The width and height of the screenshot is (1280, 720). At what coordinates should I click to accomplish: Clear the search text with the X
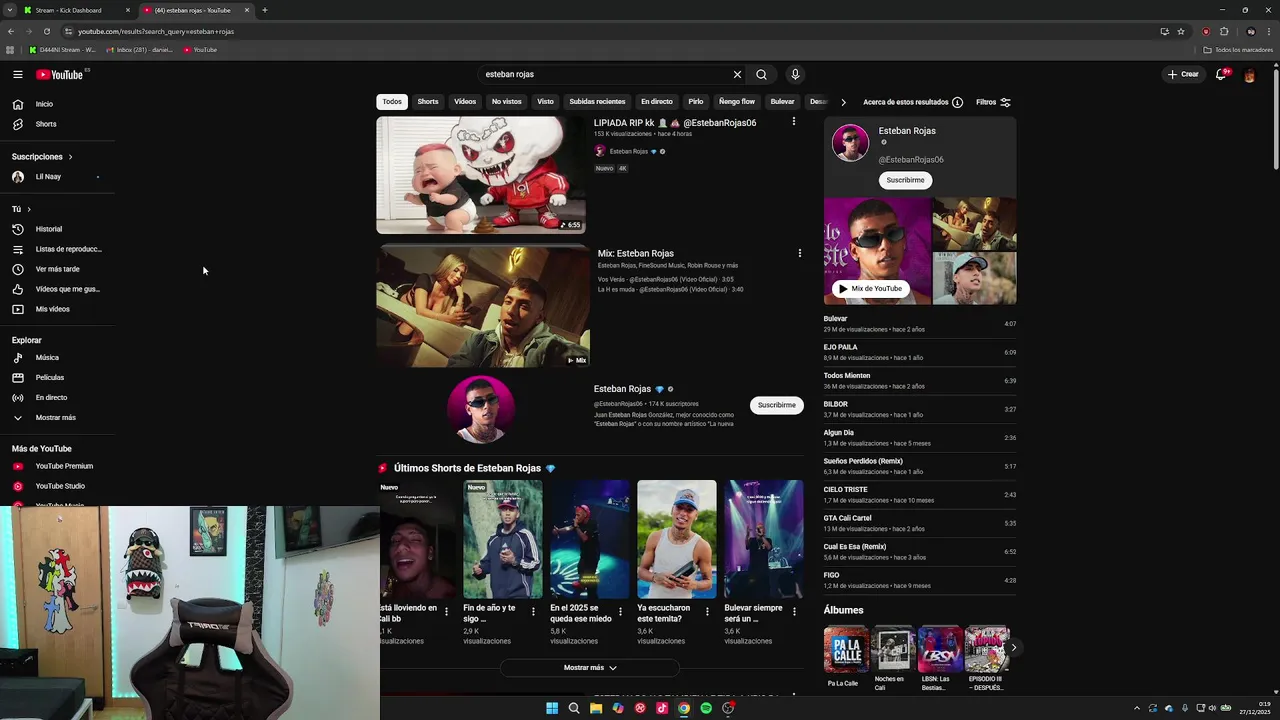click(x=737, y=74)
